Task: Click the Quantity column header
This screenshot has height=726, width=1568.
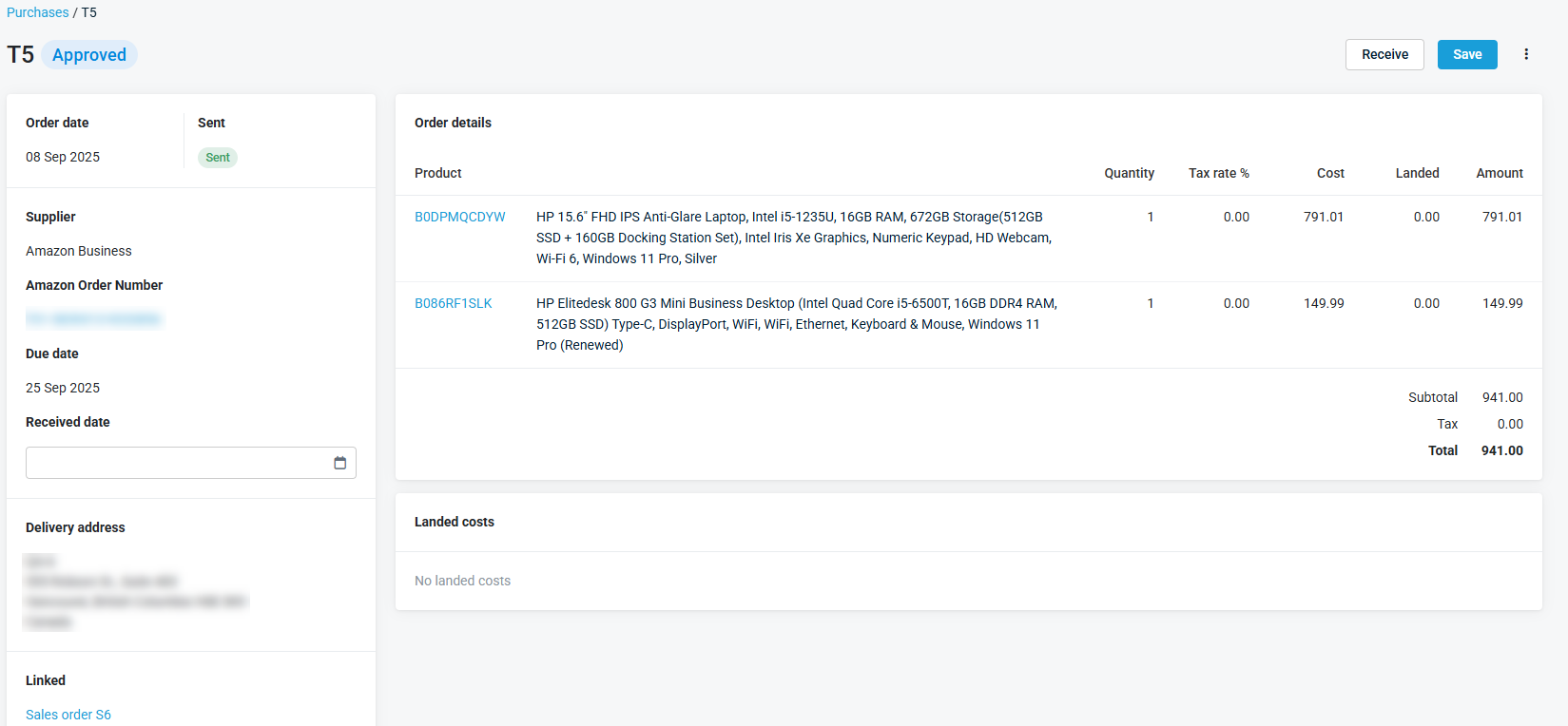Action: [1129, 173]
